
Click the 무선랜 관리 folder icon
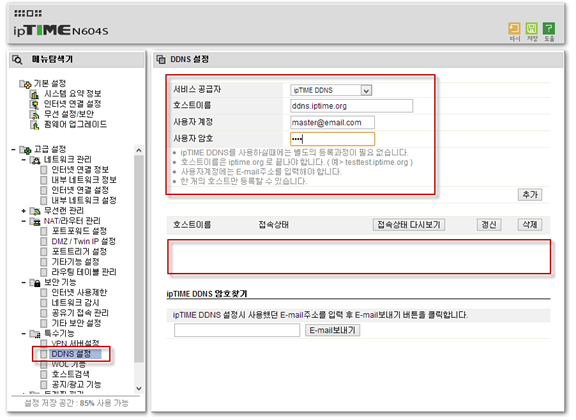pos(35,211)
